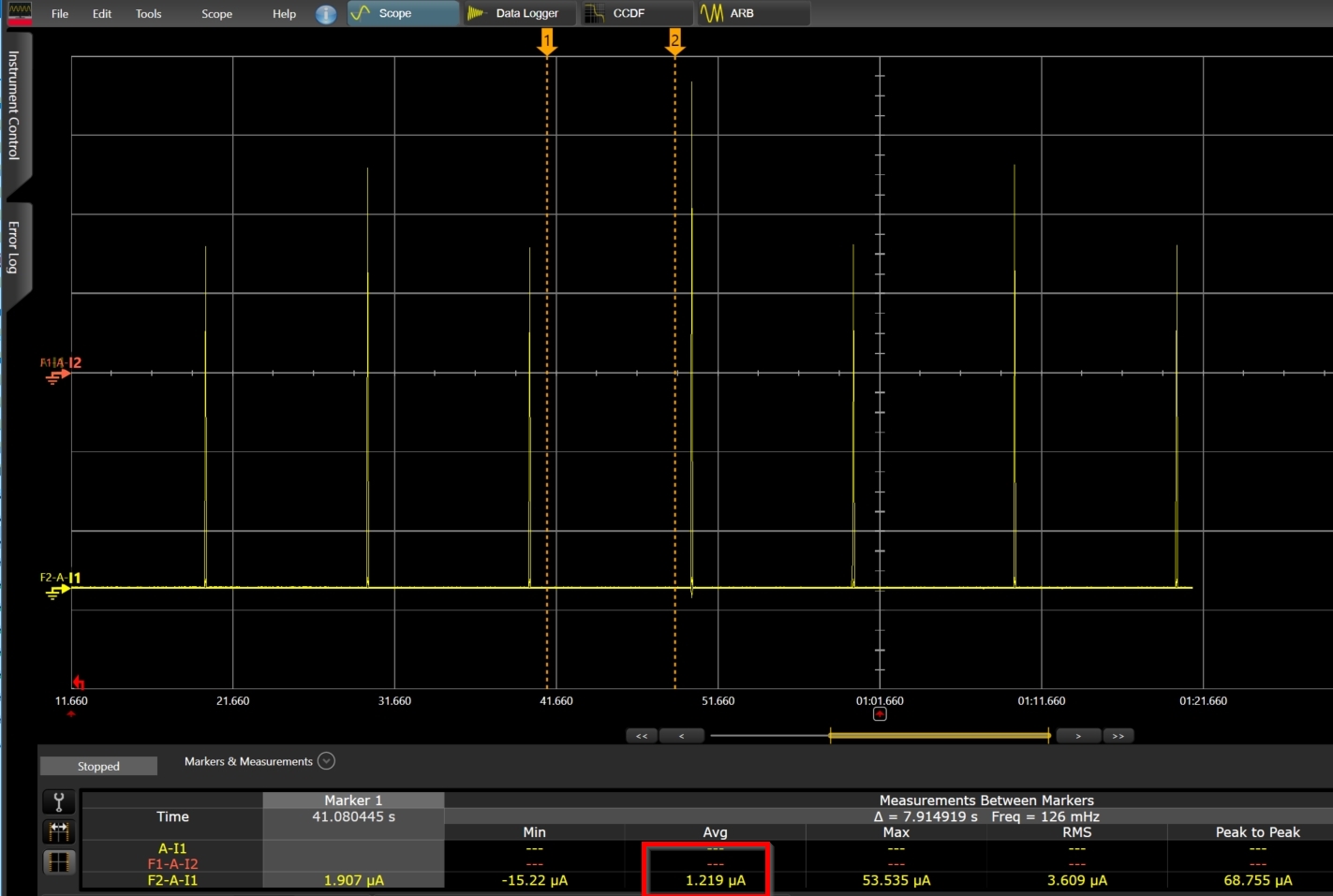Open the Tools menu
Screen dimensions: 1333x896
point(148,14)
